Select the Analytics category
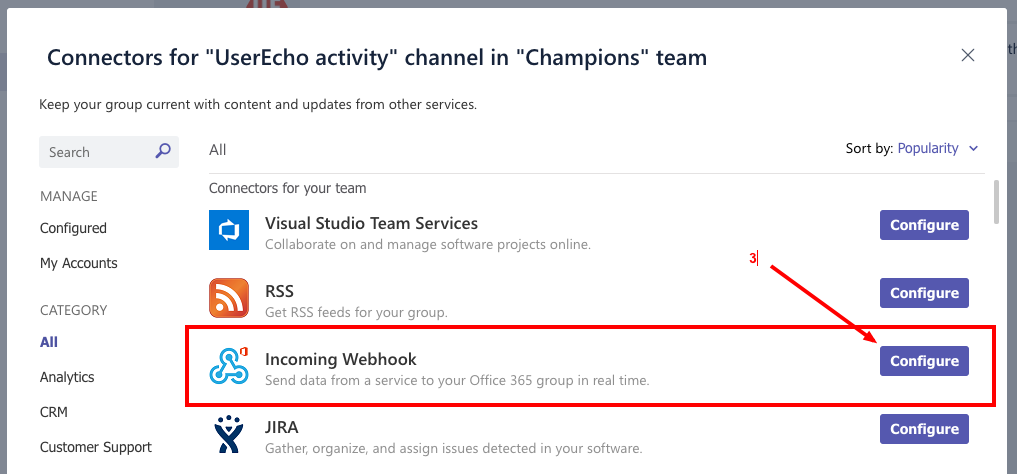This screenshot has width=1017, height=474. (x=67, y=377)
